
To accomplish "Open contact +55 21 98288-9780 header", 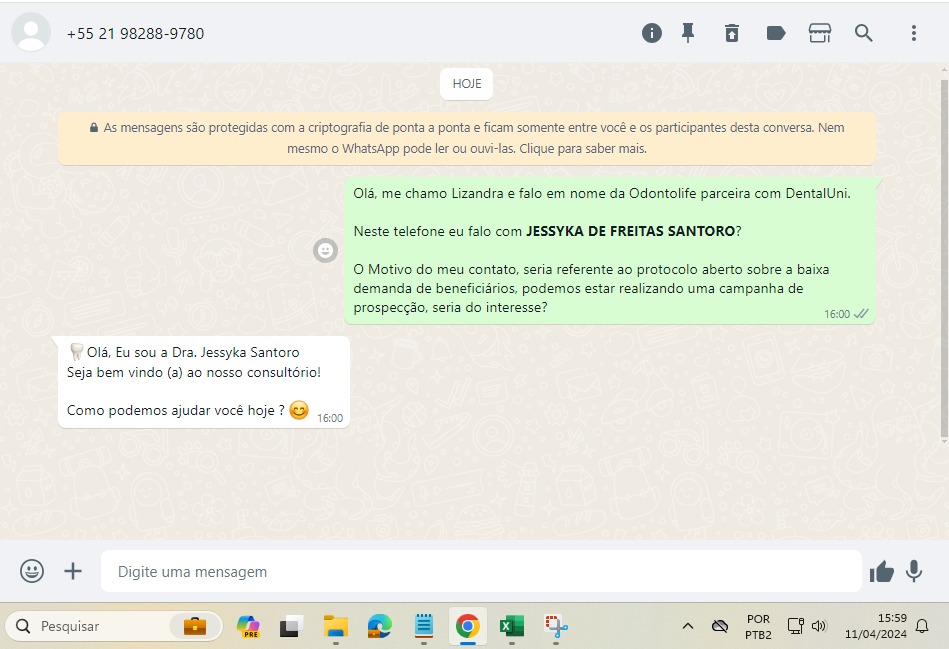I will [136, 33].
